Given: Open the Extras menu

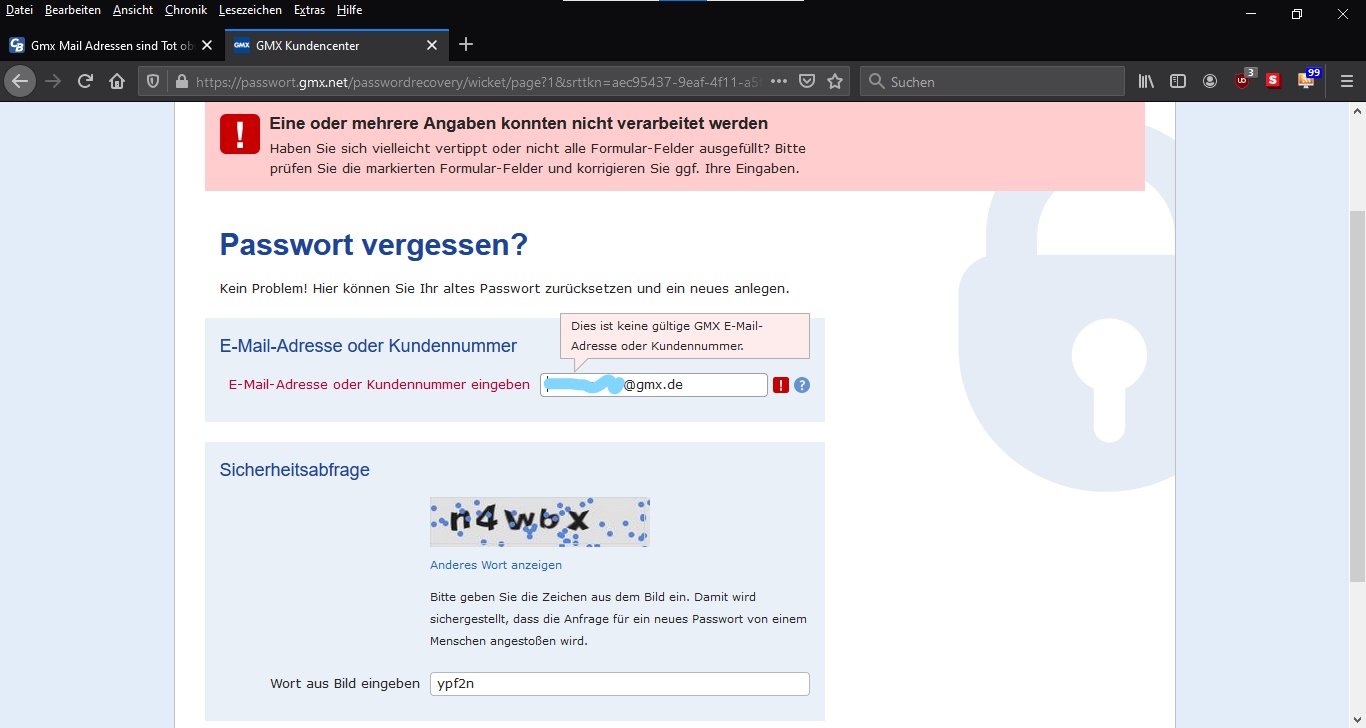Looking at the screenshot, I should click(310, 10).
